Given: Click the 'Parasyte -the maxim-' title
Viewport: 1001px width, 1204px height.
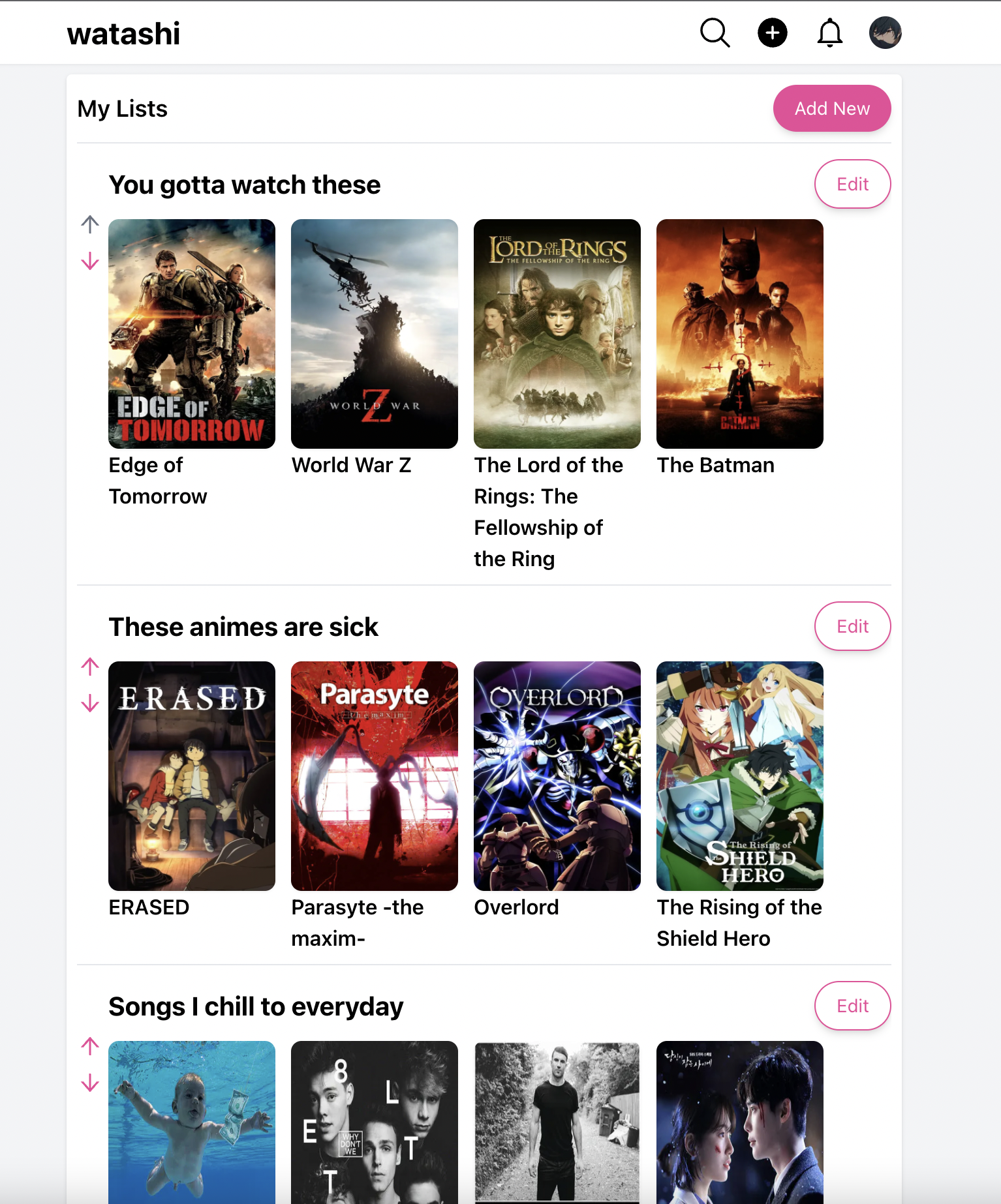Looking at the screenshot, I should 358,923.
